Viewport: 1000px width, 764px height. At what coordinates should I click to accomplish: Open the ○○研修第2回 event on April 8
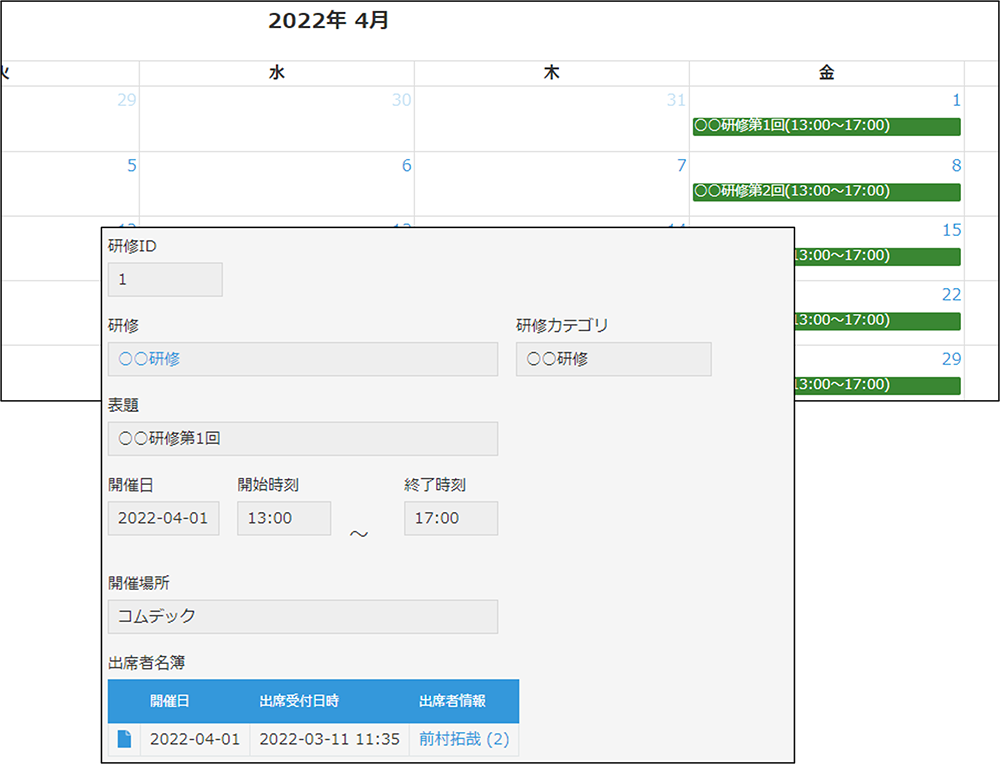click(826, 191)
